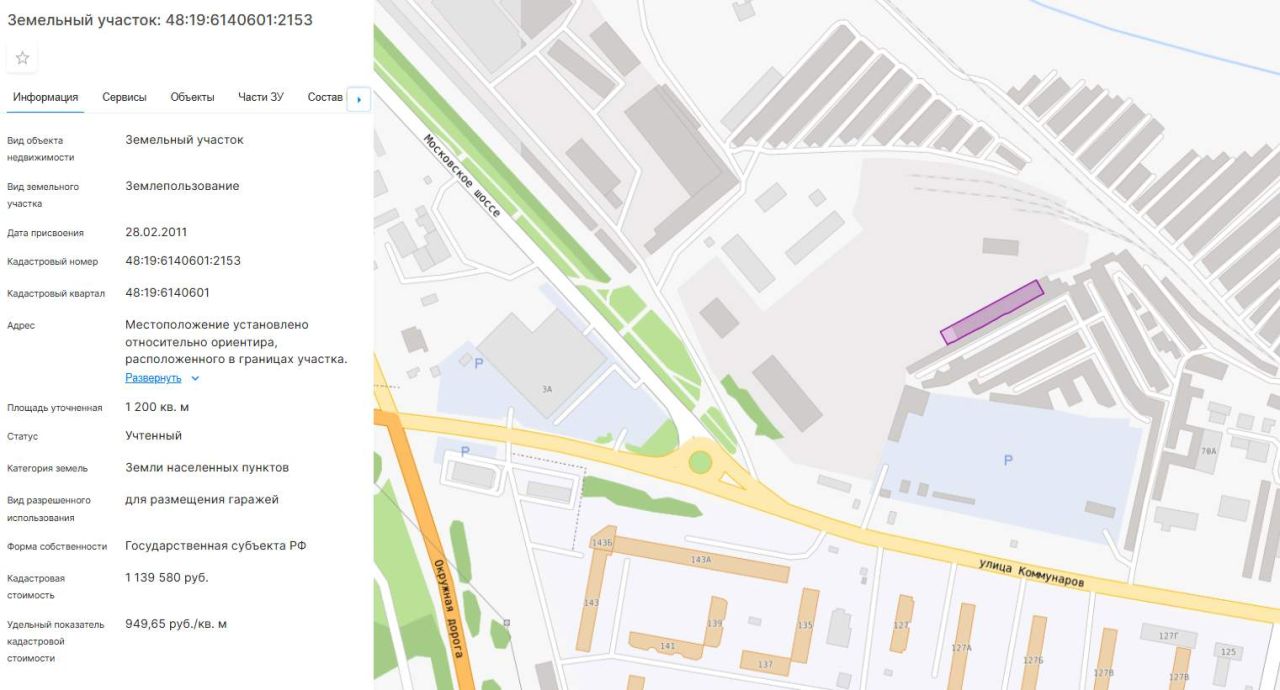Click the Московское шоссе street label
Screen dimensions: 1280x690
[x=462, y=175]
